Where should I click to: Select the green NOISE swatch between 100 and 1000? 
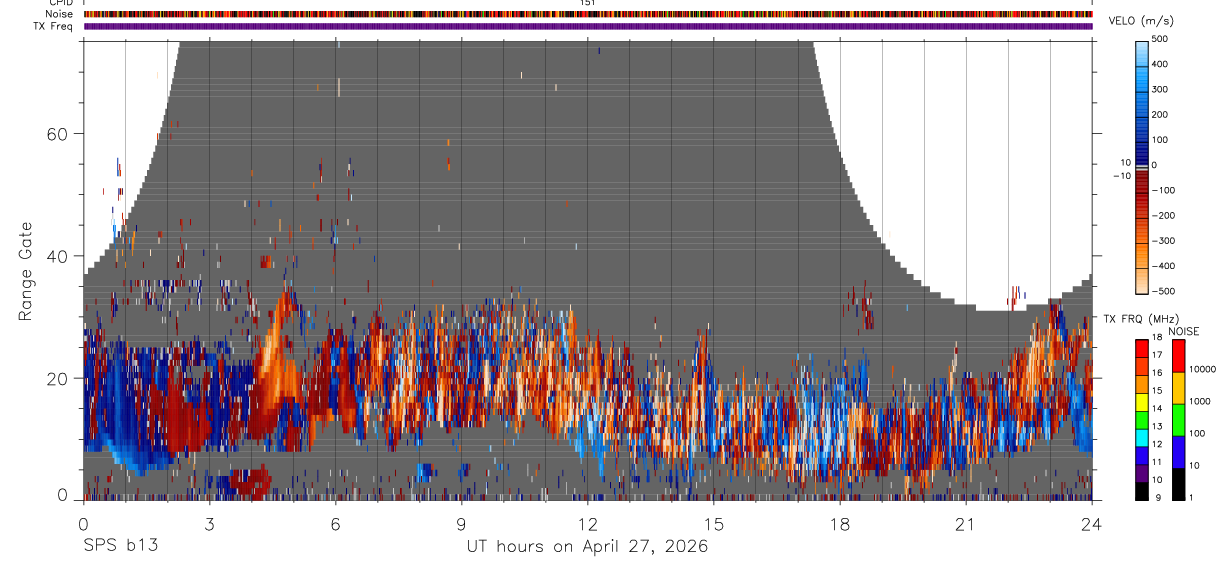coord(1178,420)
